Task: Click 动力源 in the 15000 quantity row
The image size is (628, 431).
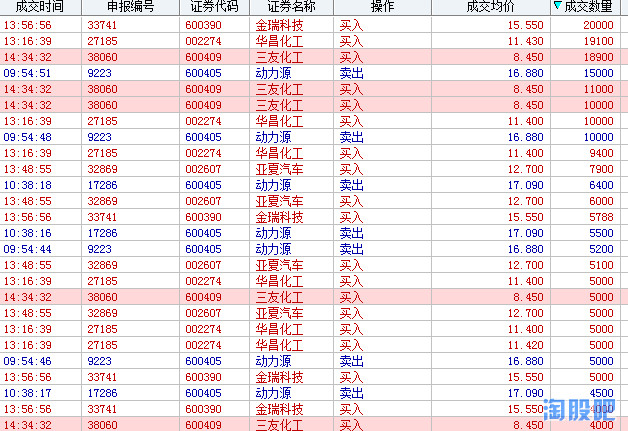Action: (x=273, y=73)
